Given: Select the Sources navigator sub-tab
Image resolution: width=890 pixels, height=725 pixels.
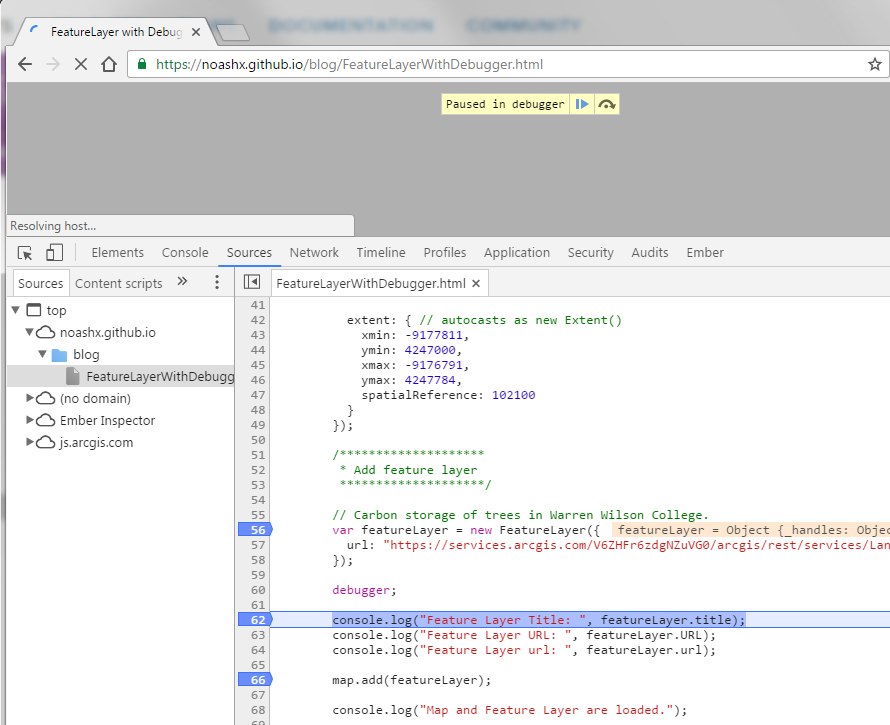Looking at the screenshot, I should (40, 283).
